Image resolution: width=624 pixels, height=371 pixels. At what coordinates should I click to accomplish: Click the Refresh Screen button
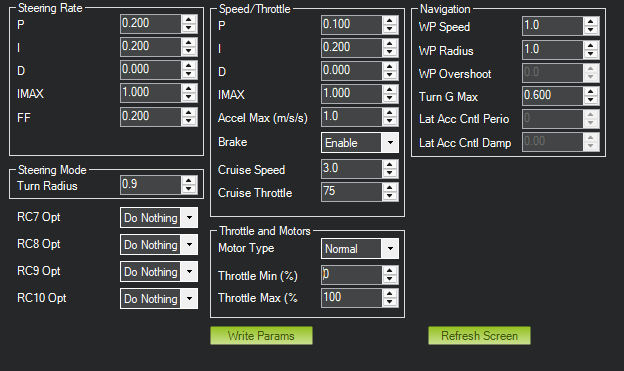(x=479, y=336)
